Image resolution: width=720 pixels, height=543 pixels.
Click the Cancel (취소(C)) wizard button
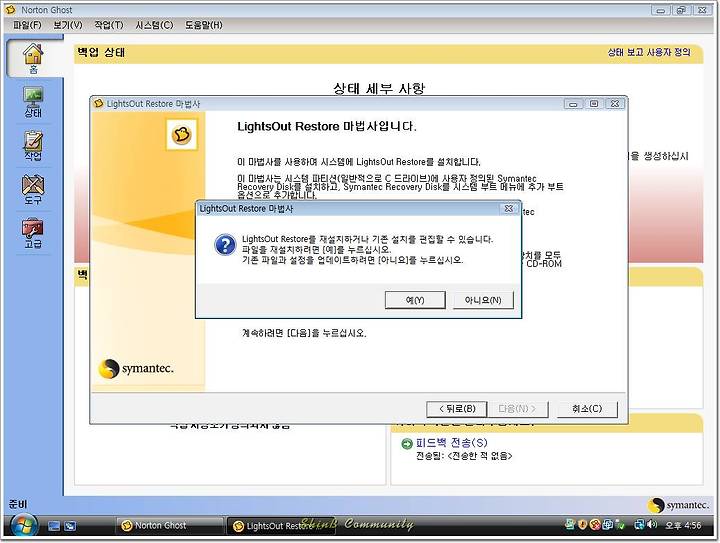(x=587, y=409)
